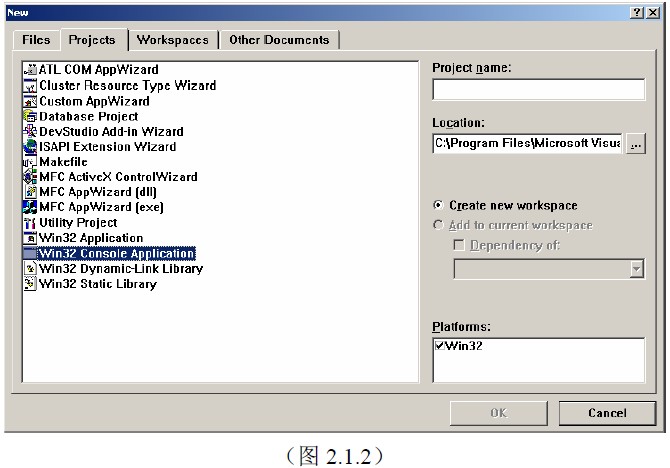
Task: Select the Create new workspace radio button
Action: 438,205
